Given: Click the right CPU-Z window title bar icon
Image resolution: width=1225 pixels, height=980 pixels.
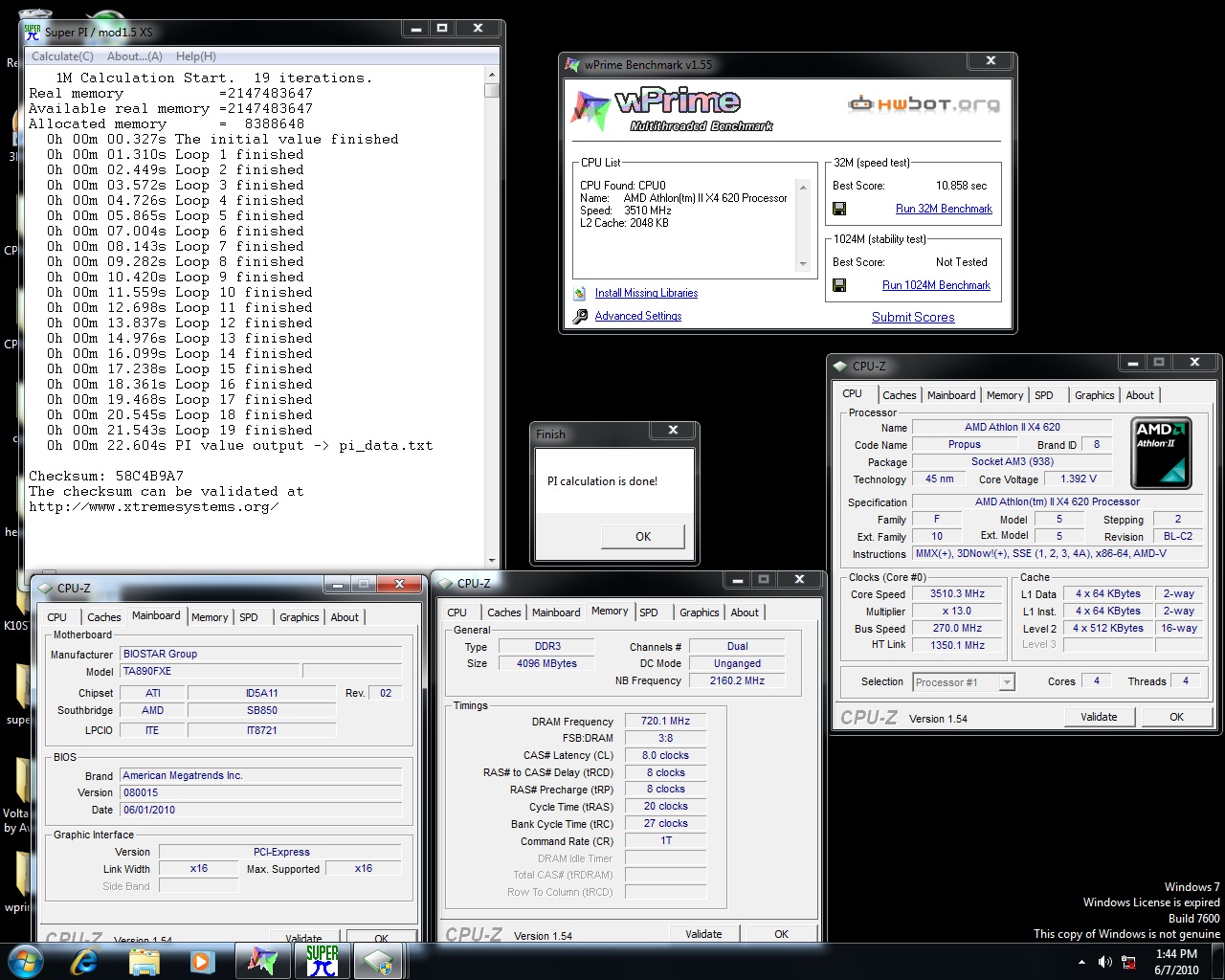Looking at the screenshot, I should [x=840, y=366].
